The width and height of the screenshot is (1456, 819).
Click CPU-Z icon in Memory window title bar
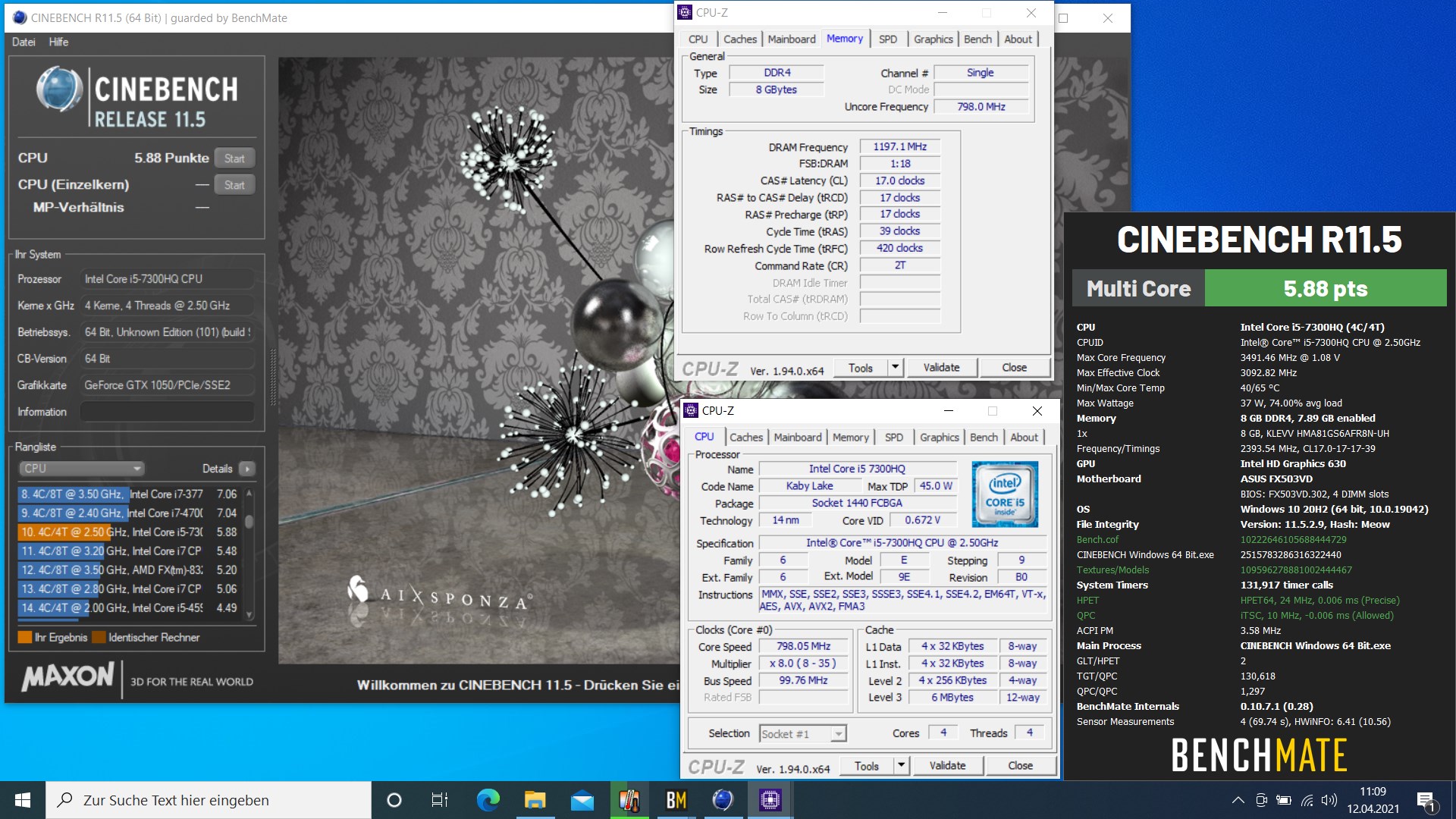coord(685,12)
